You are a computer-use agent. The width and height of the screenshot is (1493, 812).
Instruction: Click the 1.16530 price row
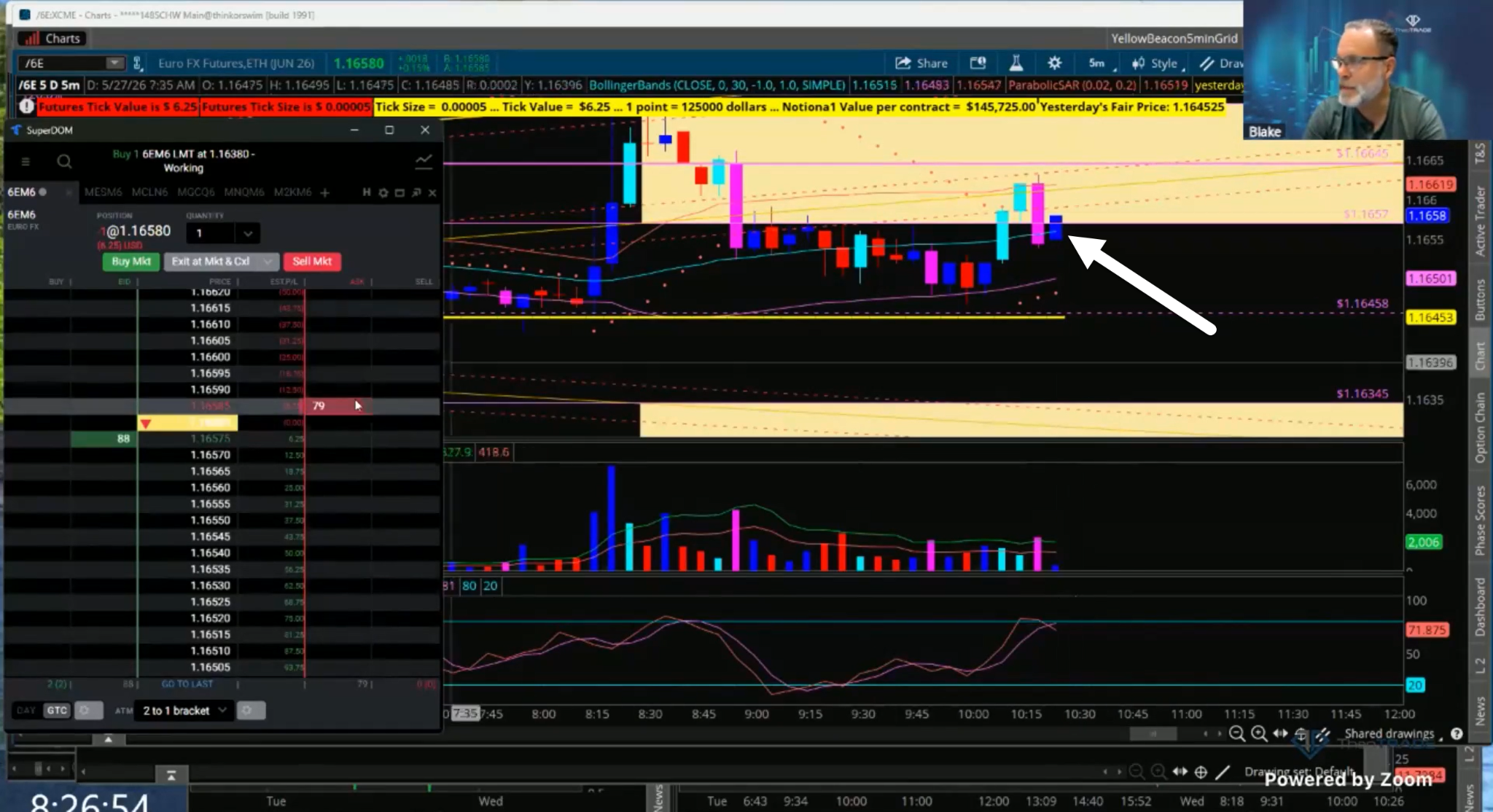click(x=221, y=585)
